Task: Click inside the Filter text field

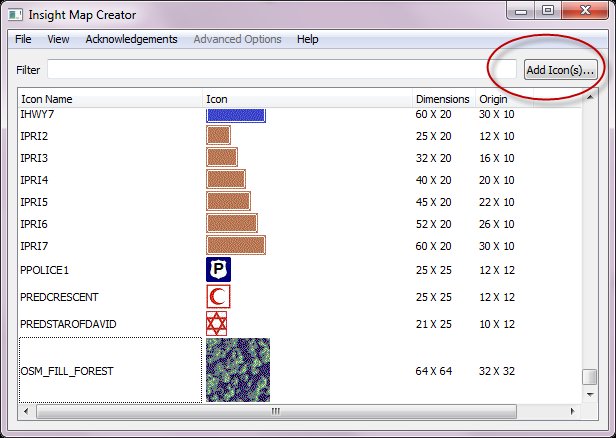Action: click(280, 70)
